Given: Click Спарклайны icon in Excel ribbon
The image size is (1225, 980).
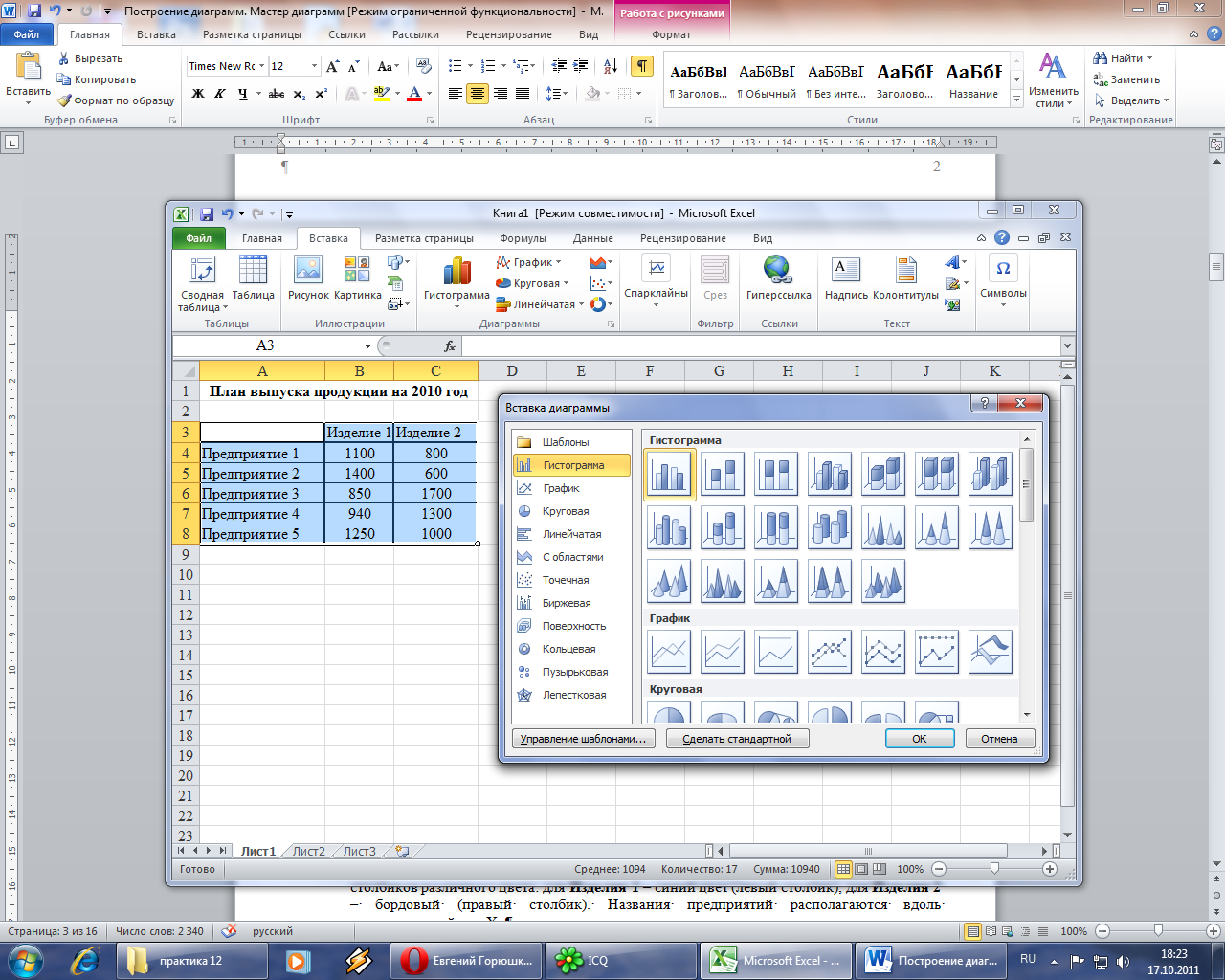Looking at the screenshot, I should 657,270.
